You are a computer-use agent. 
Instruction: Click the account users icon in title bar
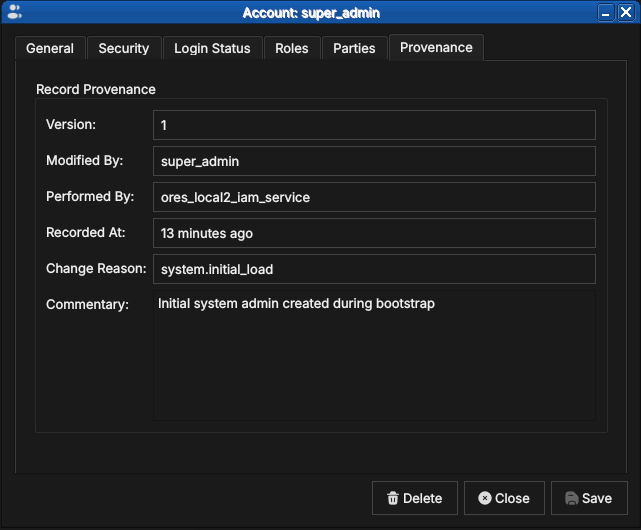15,12
